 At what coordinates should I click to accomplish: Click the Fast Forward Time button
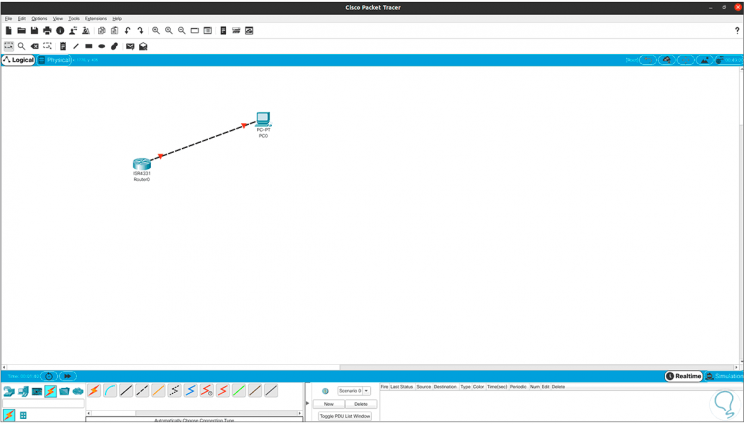pos(67,376)
